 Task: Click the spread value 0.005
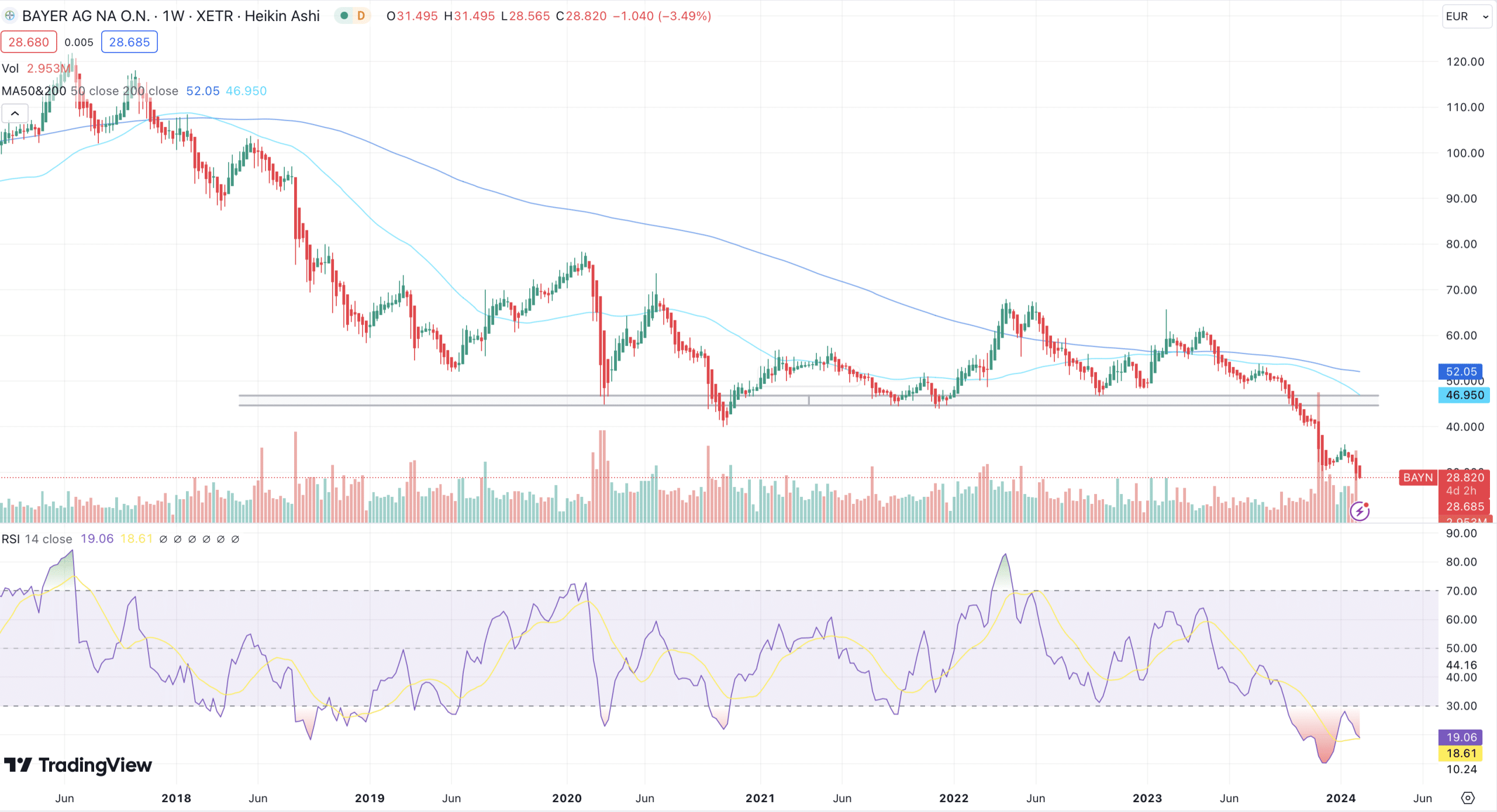click(x=79, y=42)
